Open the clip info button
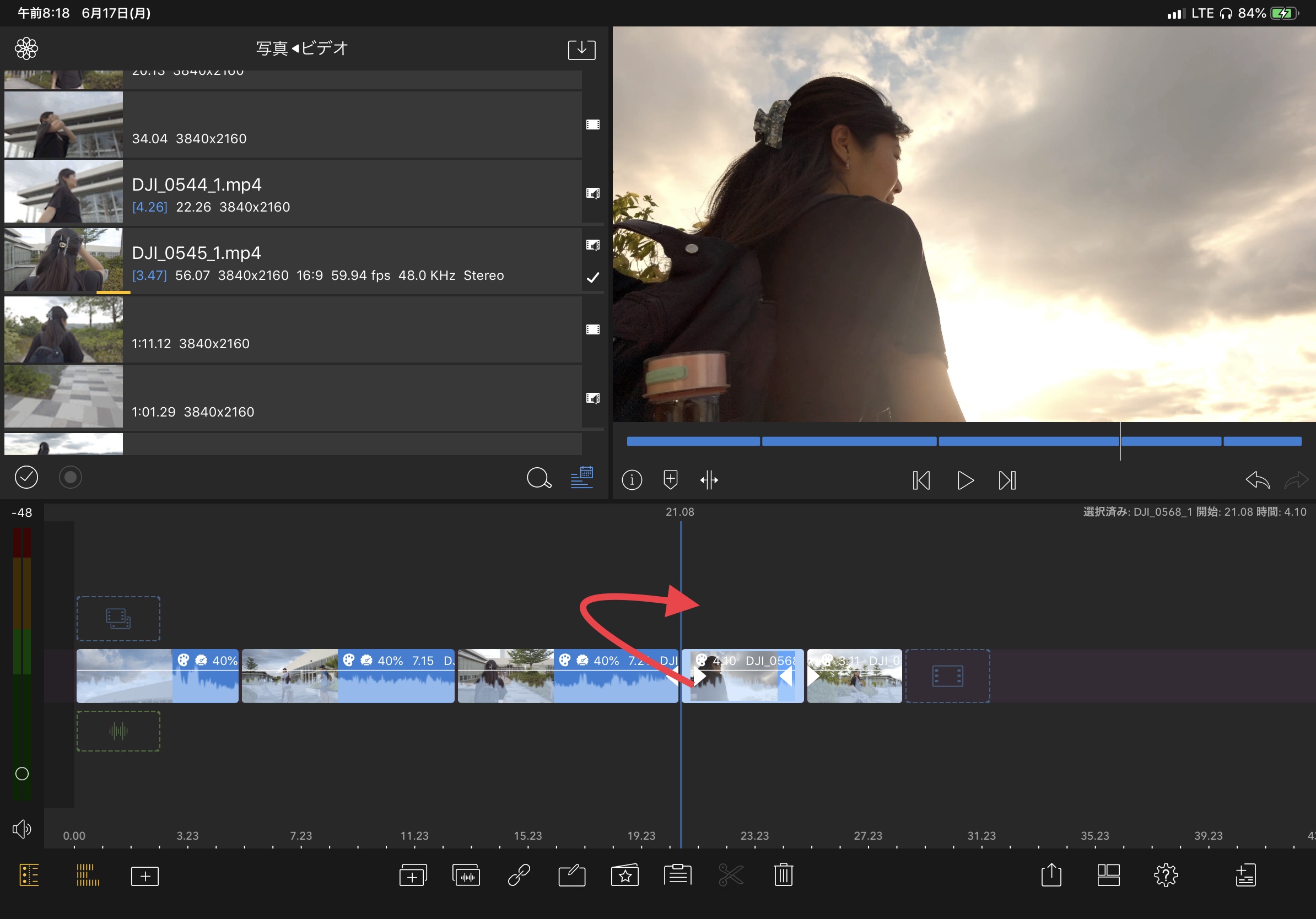1316x919 pixels. tap(632, 479)
